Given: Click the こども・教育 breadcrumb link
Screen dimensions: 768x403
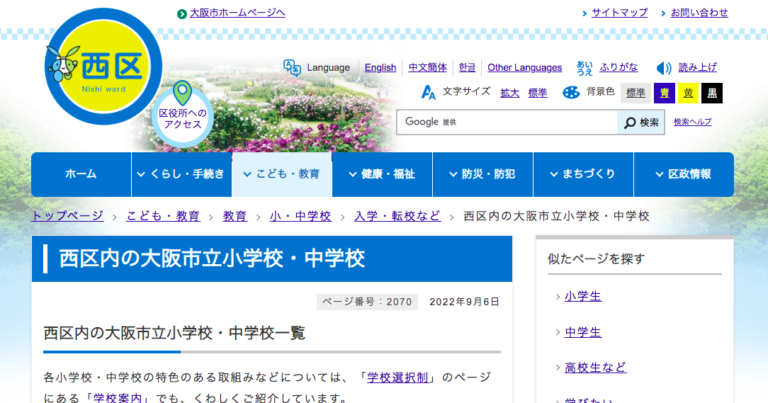Looking at the screenshot, I should click(163, 216).
